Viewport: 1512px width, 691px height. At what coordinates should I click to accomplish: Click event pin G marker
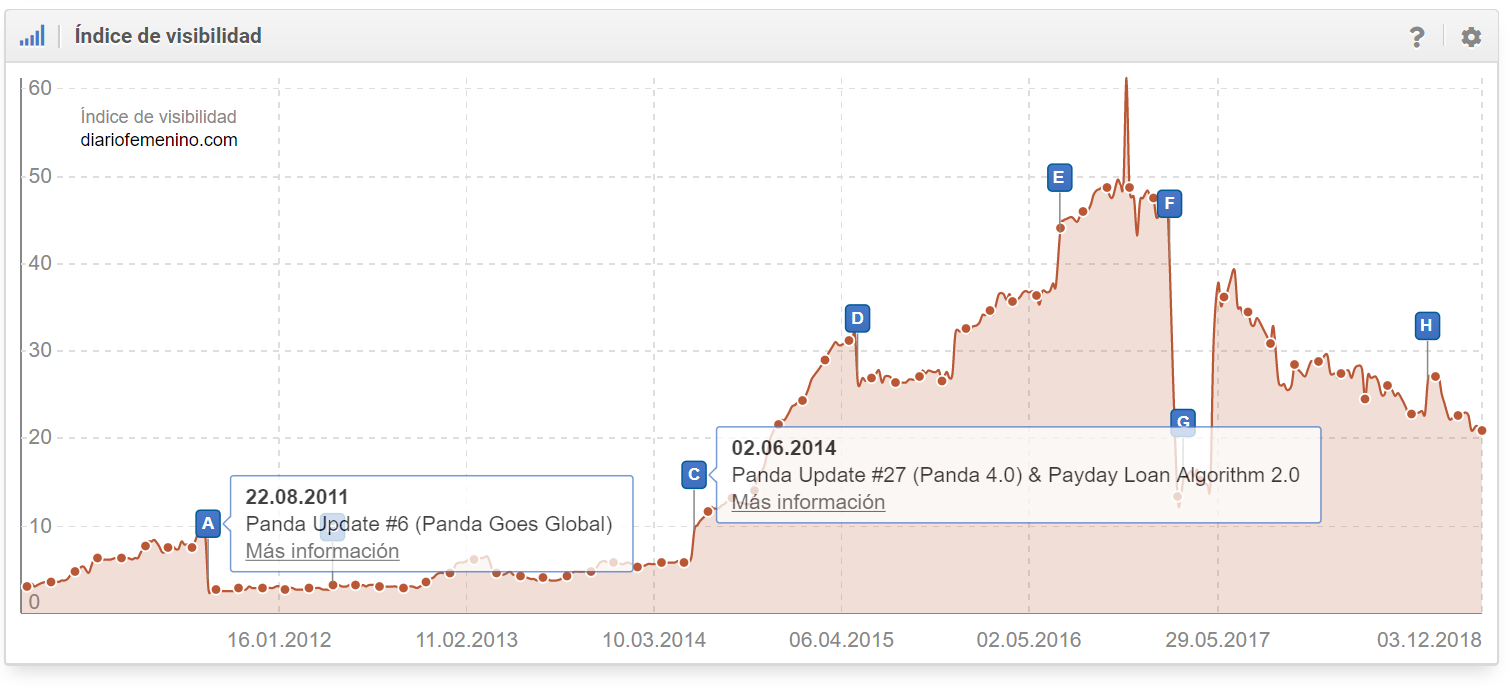pyautogui.click(x=1182, y=423)
